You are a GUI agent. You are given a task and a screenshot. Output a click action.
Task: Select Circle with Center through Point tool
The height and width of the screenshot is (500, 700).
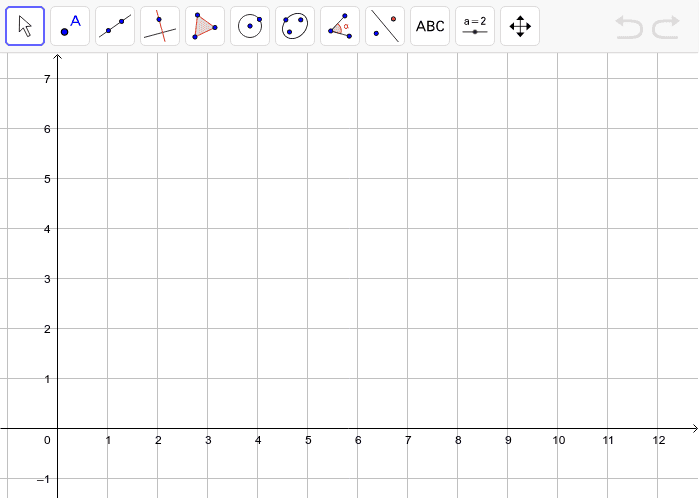point(250,26)
